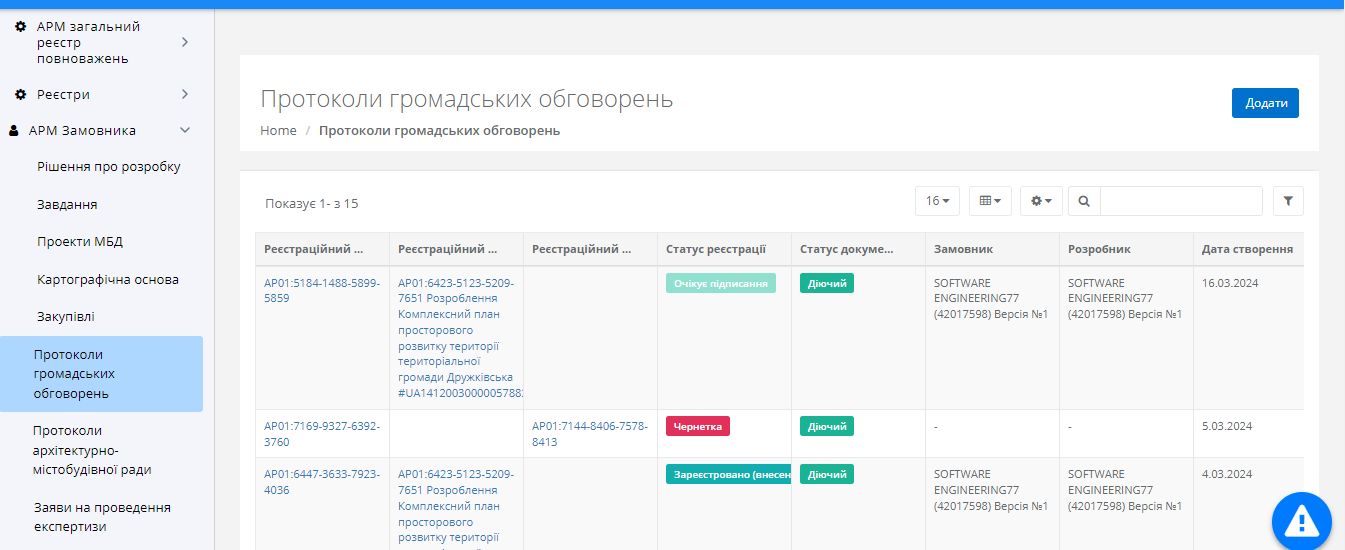
Task: Open the blue warning alert icon
Action: (1301, 520)
